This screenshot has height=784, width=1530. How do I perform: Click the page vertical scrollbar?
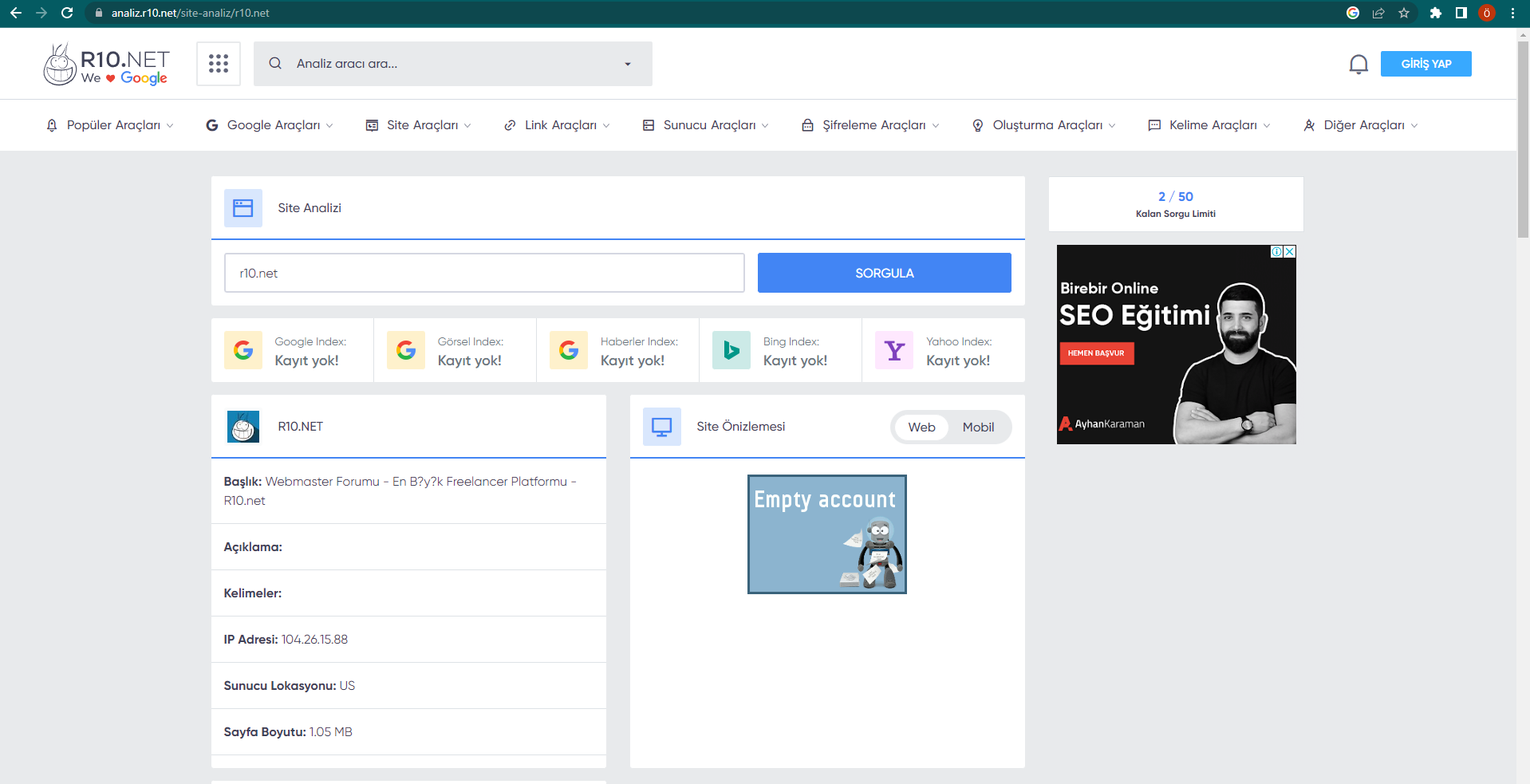point(1523,140)
